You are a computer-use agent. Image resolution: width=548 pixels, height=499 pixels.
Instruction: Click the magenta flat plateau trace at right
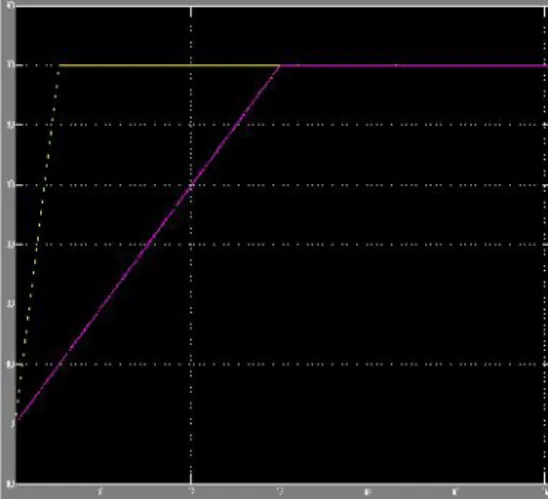[414, 65]
